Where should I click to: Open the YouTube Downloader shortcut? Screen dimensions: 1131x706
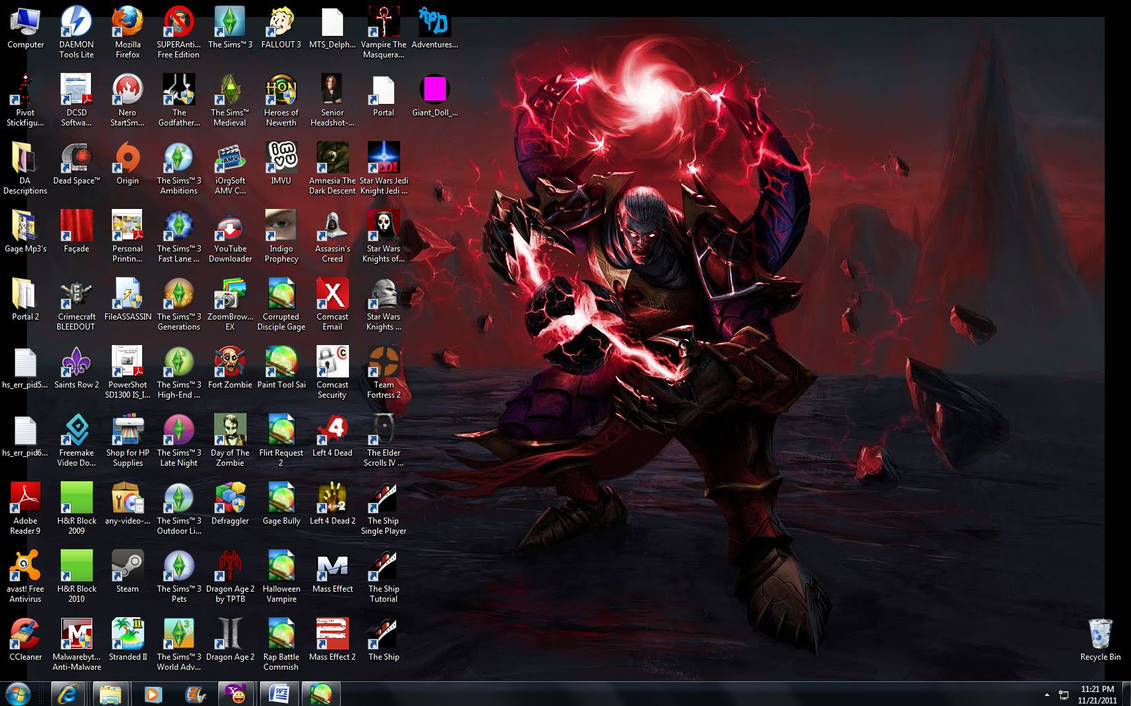tap(229, 237)
